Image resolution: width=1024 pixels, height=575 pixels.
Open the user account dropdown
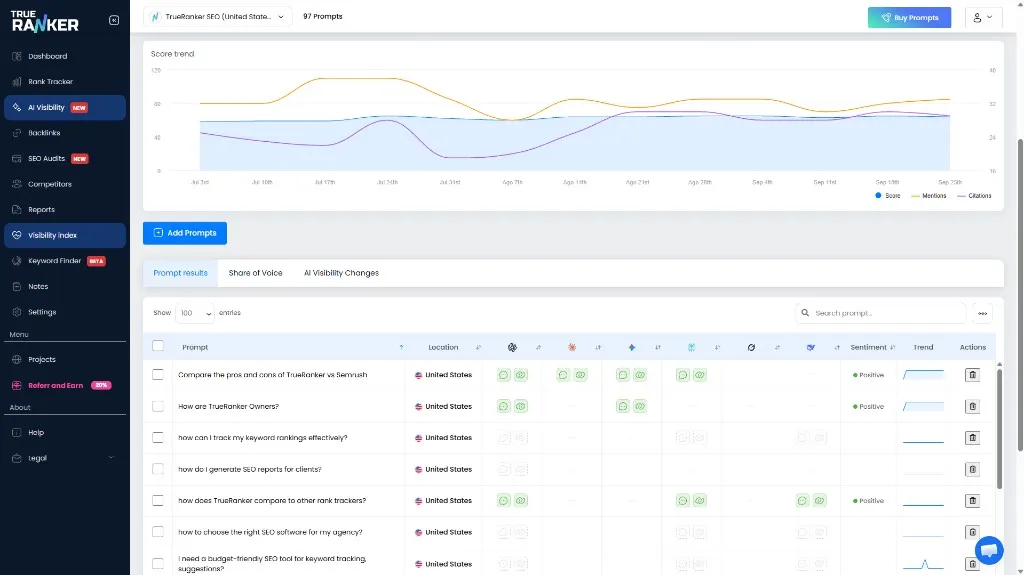(983, 18)
